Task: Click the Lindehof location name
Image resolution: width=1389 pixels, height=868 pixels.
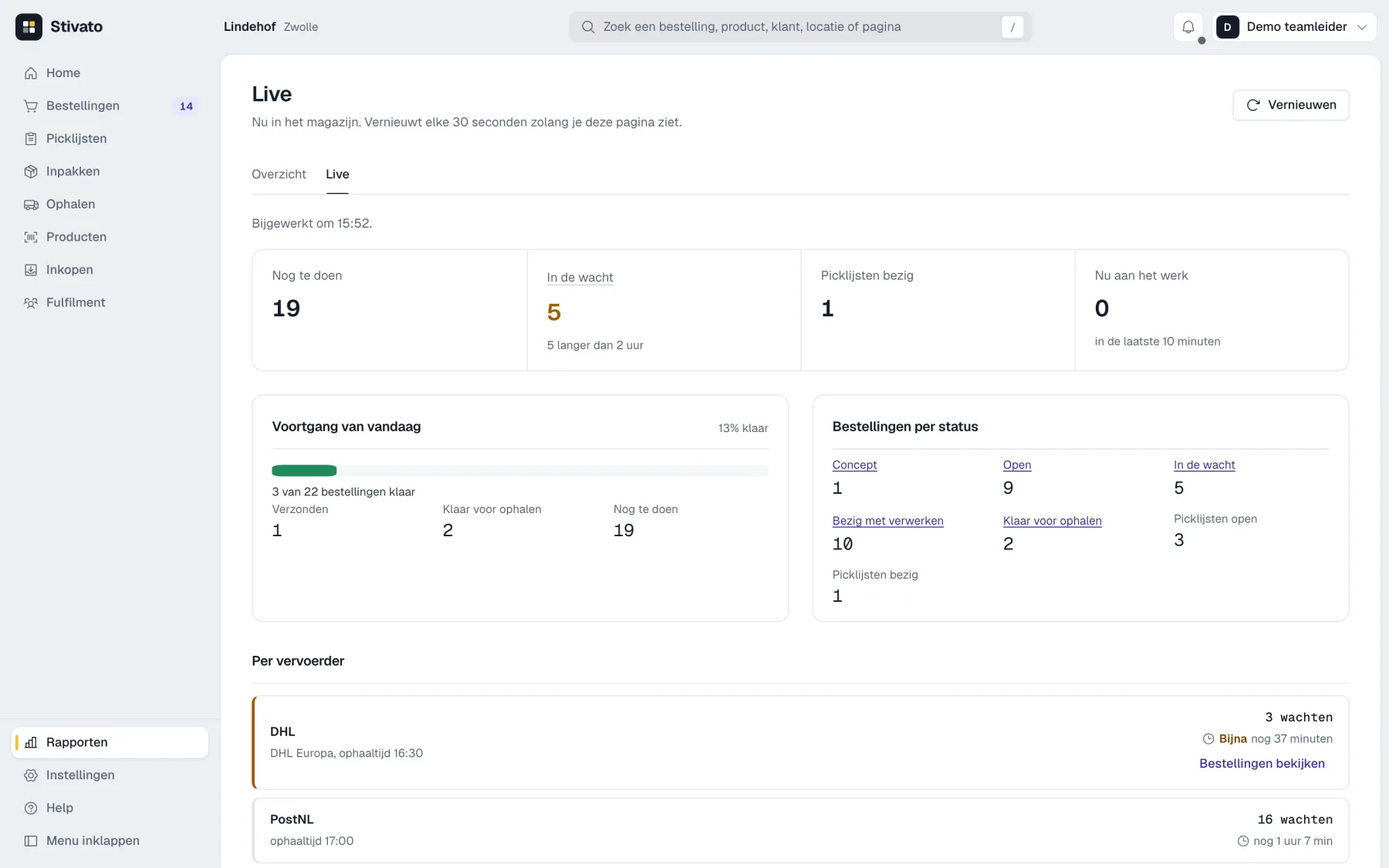Action: coord(249,27)
